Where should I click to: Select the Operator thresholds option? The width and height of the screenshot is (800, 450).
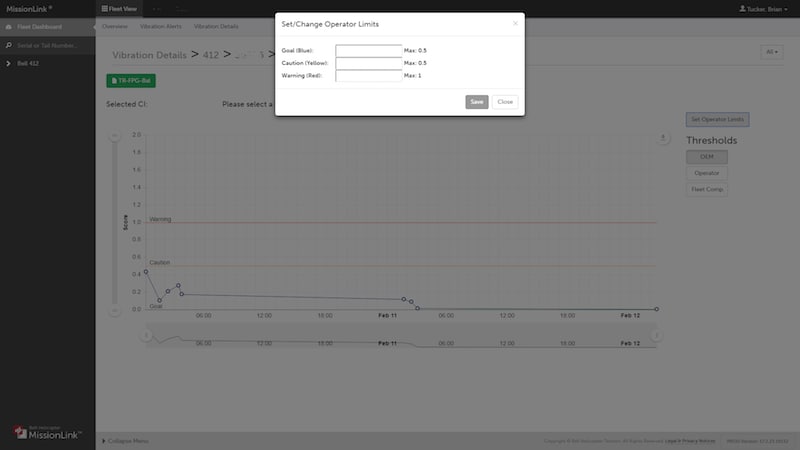point(706,173)
